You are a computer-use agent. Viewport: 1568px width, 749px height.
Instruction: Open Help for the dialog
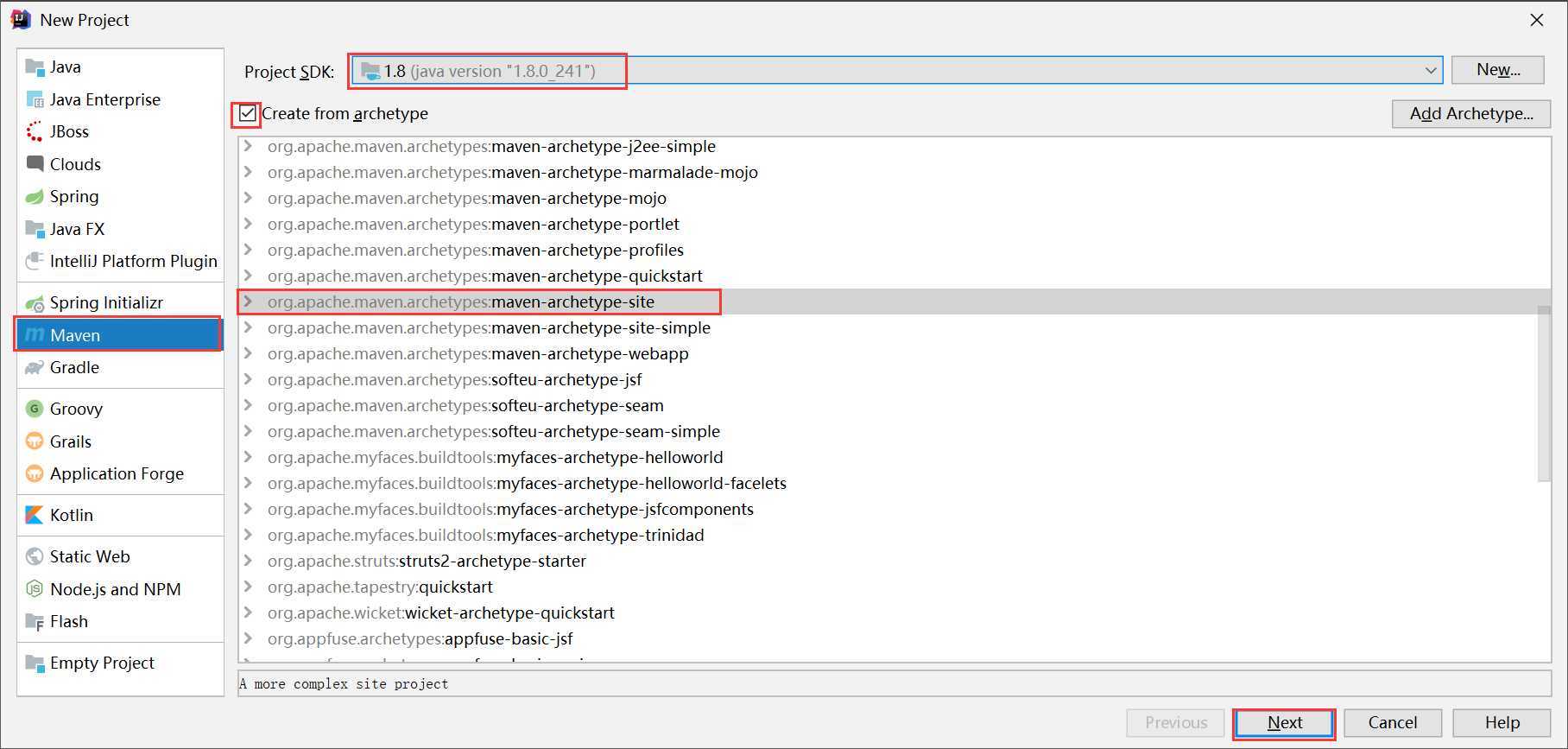click(1502, 723)
